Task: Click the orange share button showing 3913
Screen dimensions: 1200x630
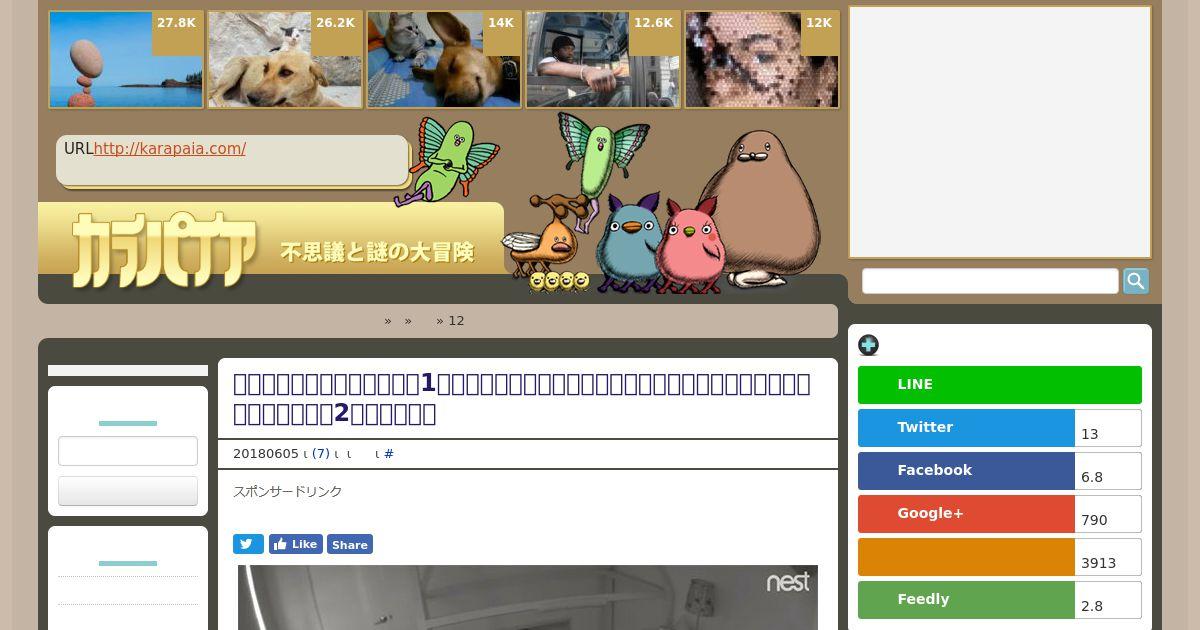Action: tap(966, 557)
